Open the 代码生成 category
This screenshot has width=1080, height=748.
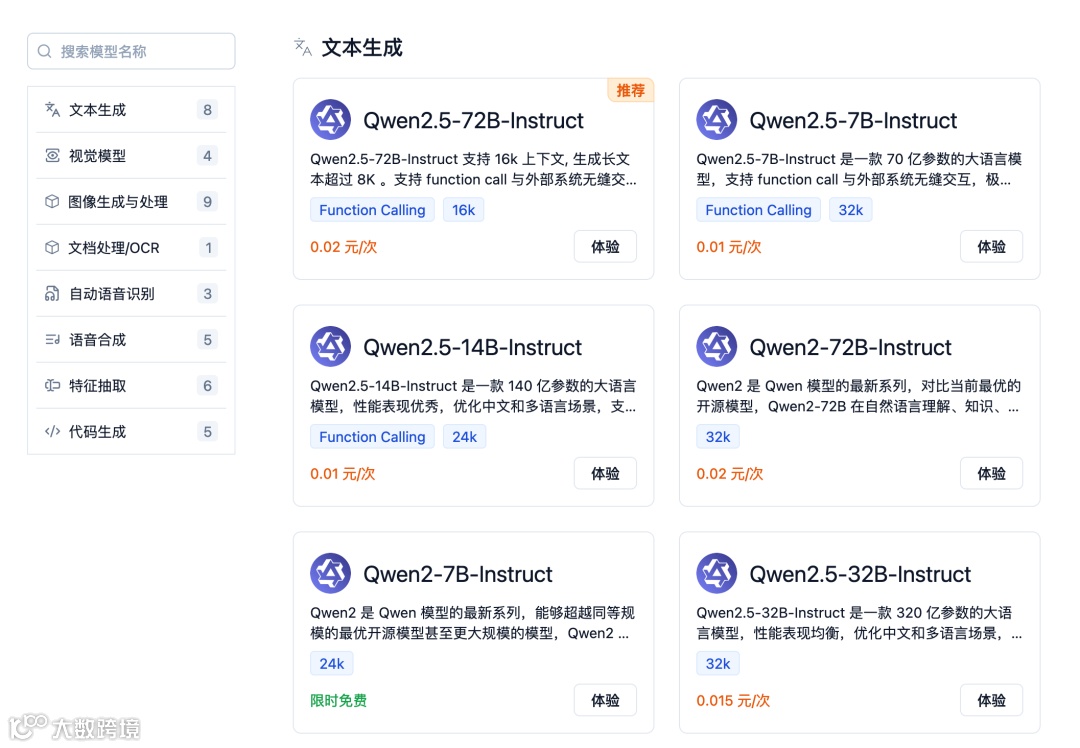tap(131, 432)
